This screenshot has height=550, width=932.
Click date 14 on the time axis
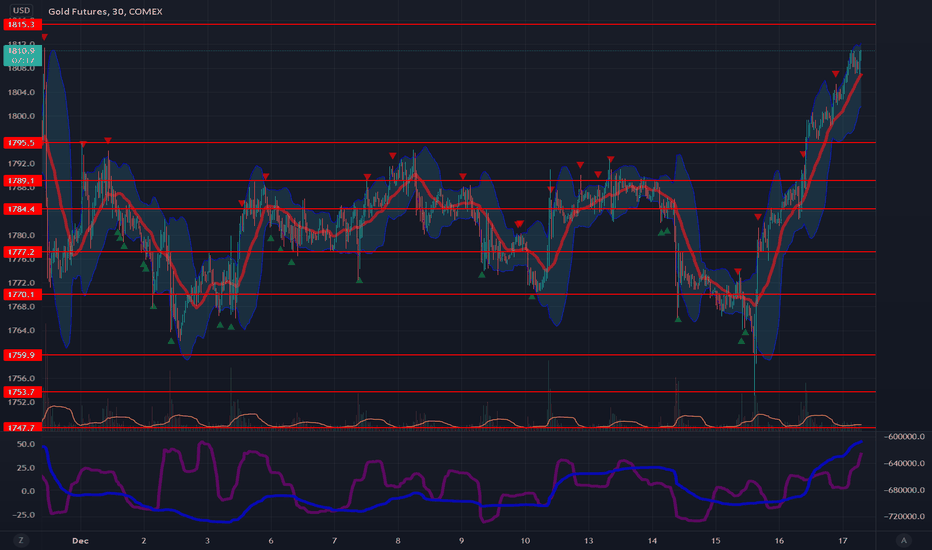click(653, 540)
